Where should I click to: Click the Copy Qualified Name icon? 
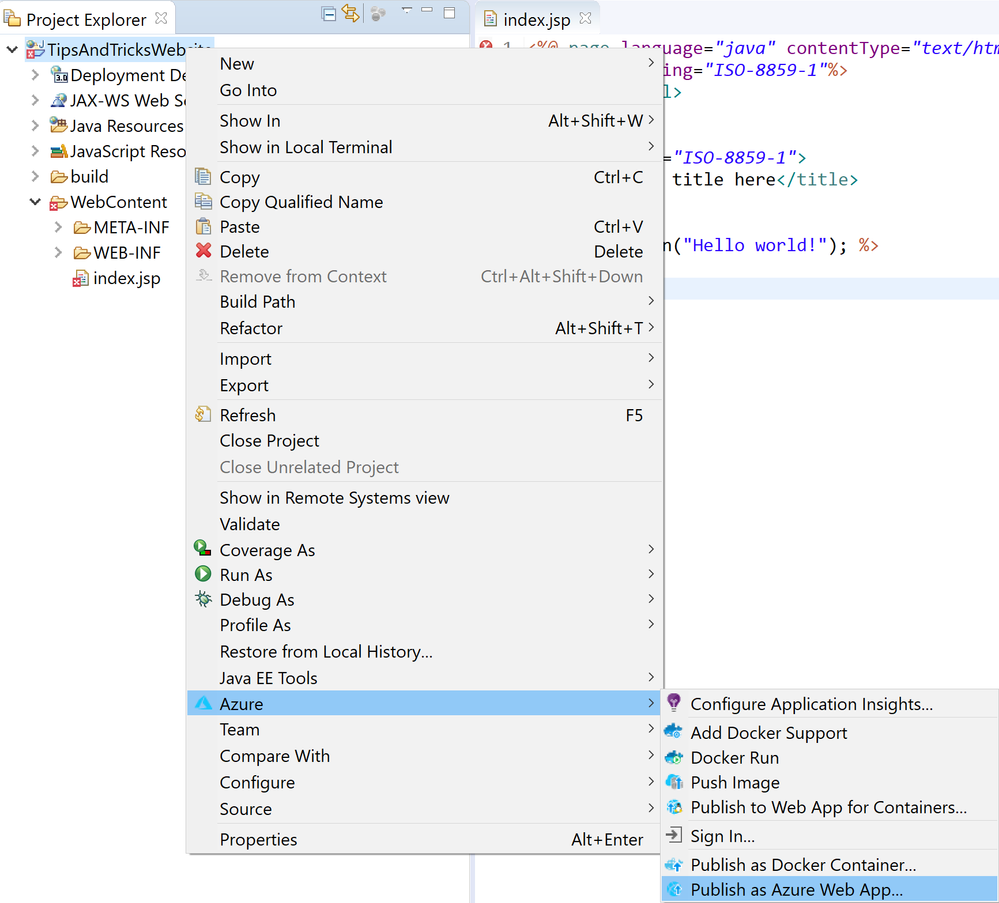(203, 201)
